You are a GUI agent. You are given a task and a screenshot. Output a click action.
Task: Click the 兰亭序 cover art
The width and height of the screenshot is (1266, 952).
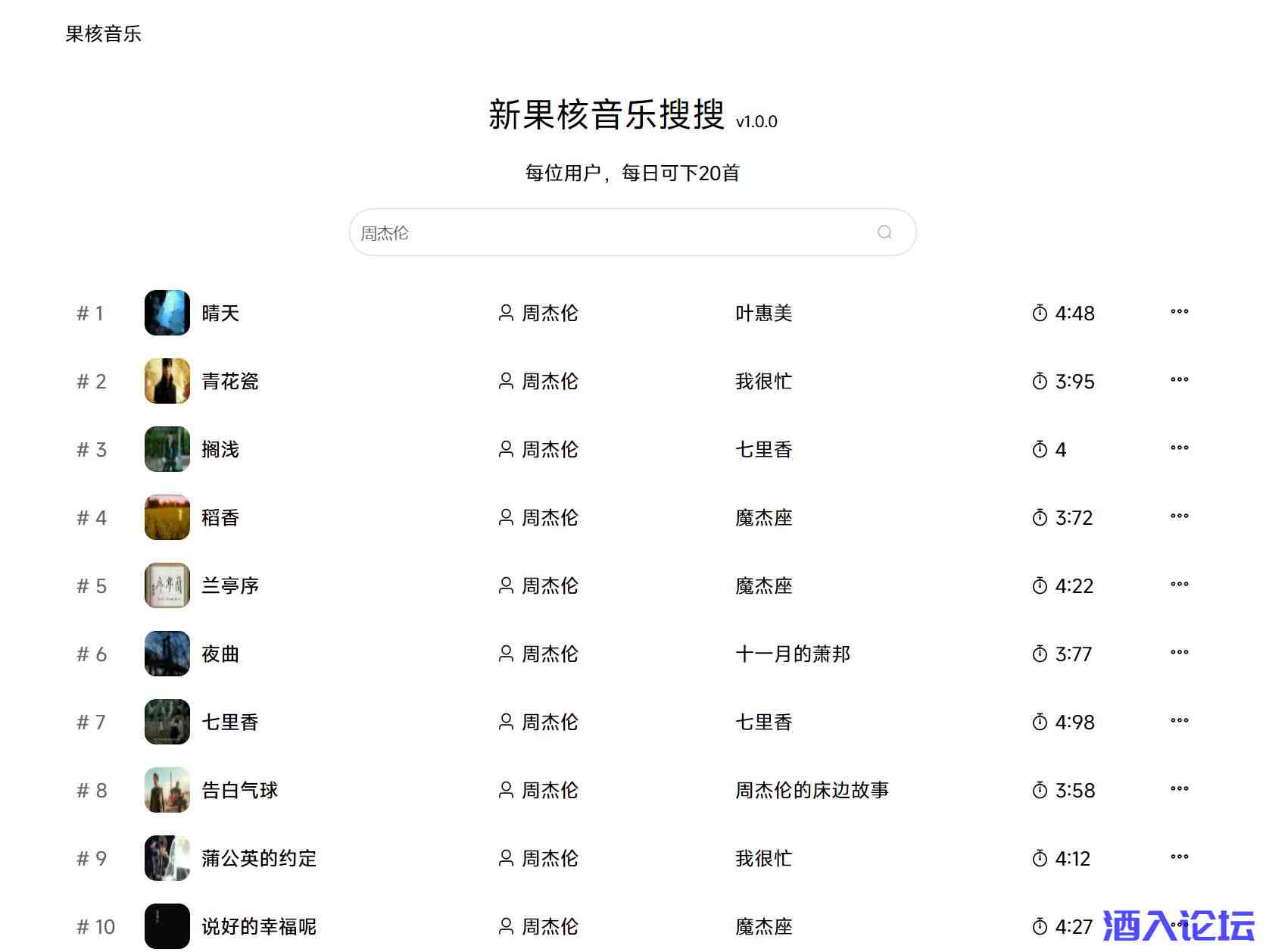tap(167, 585)
